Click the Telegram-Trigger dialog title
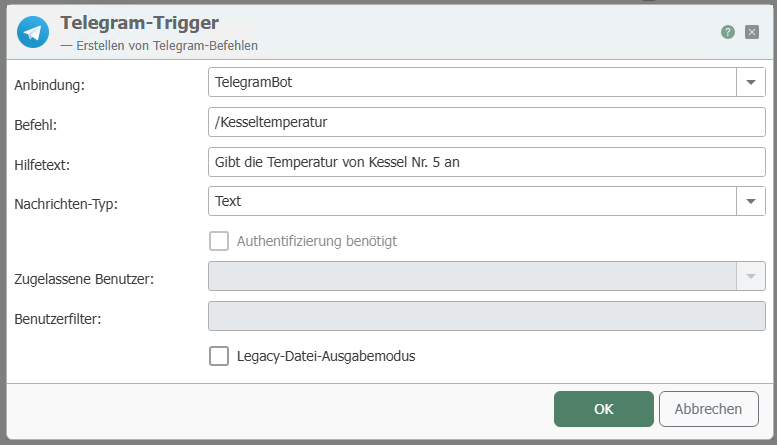This screenshot has width=777, height=445. 140,22
